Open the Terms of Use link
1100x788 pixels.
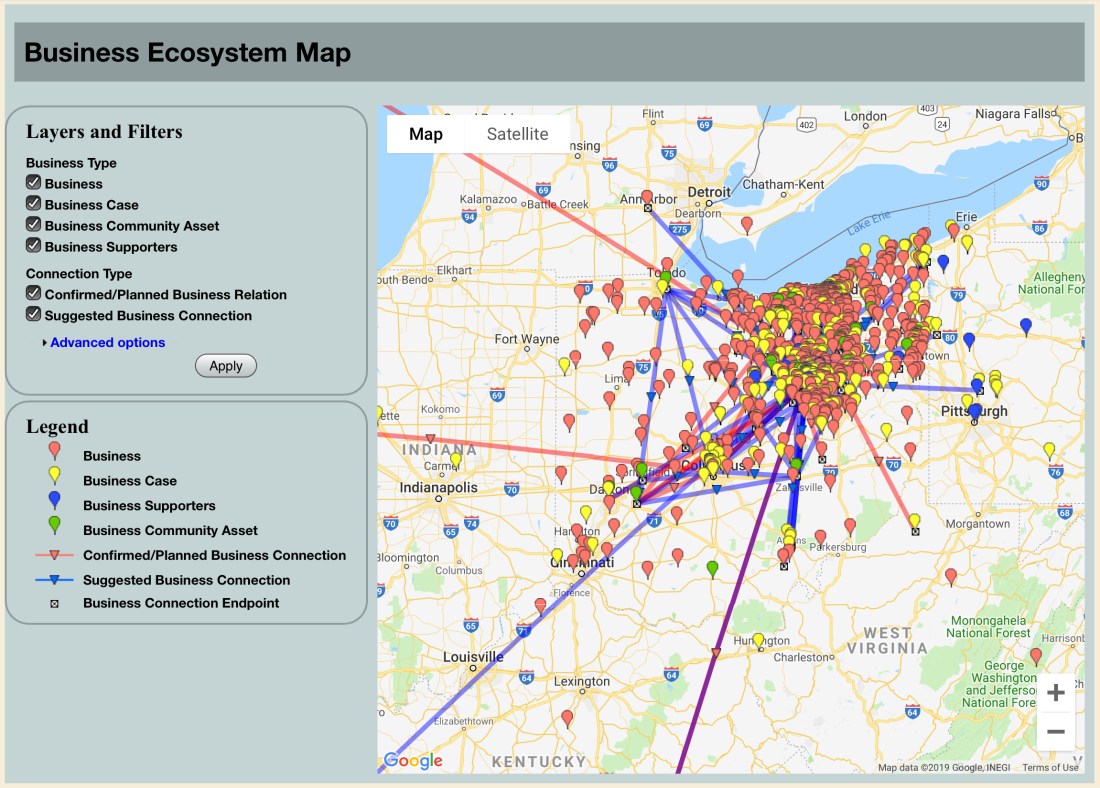1050,768
